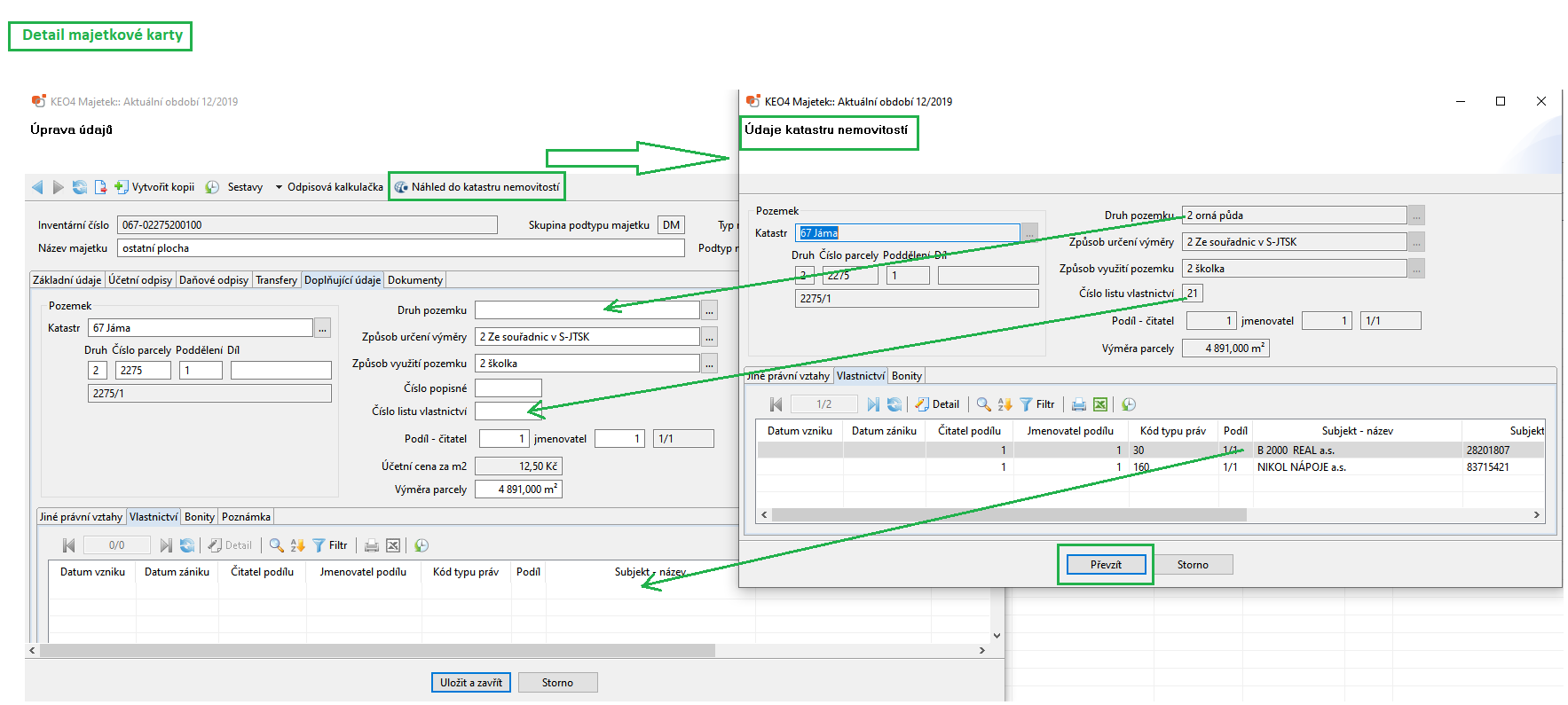Open the Dokumenty tab
Screen dimensions: 1568x705
click(415, 280)
